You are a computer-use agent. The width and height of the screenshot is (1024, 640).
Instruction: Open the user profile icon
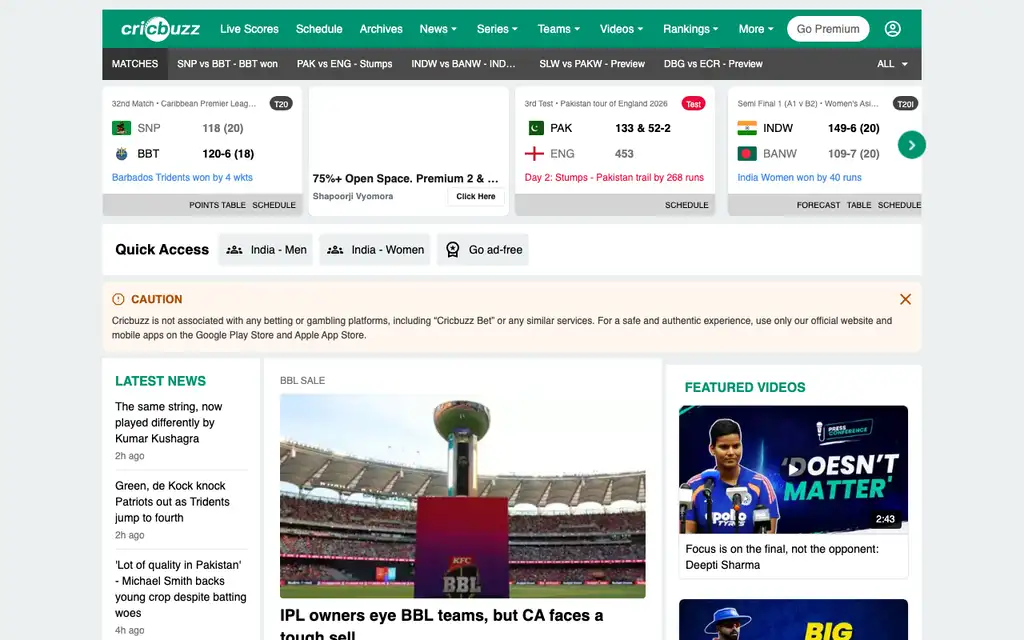click(x=893, y=29)
